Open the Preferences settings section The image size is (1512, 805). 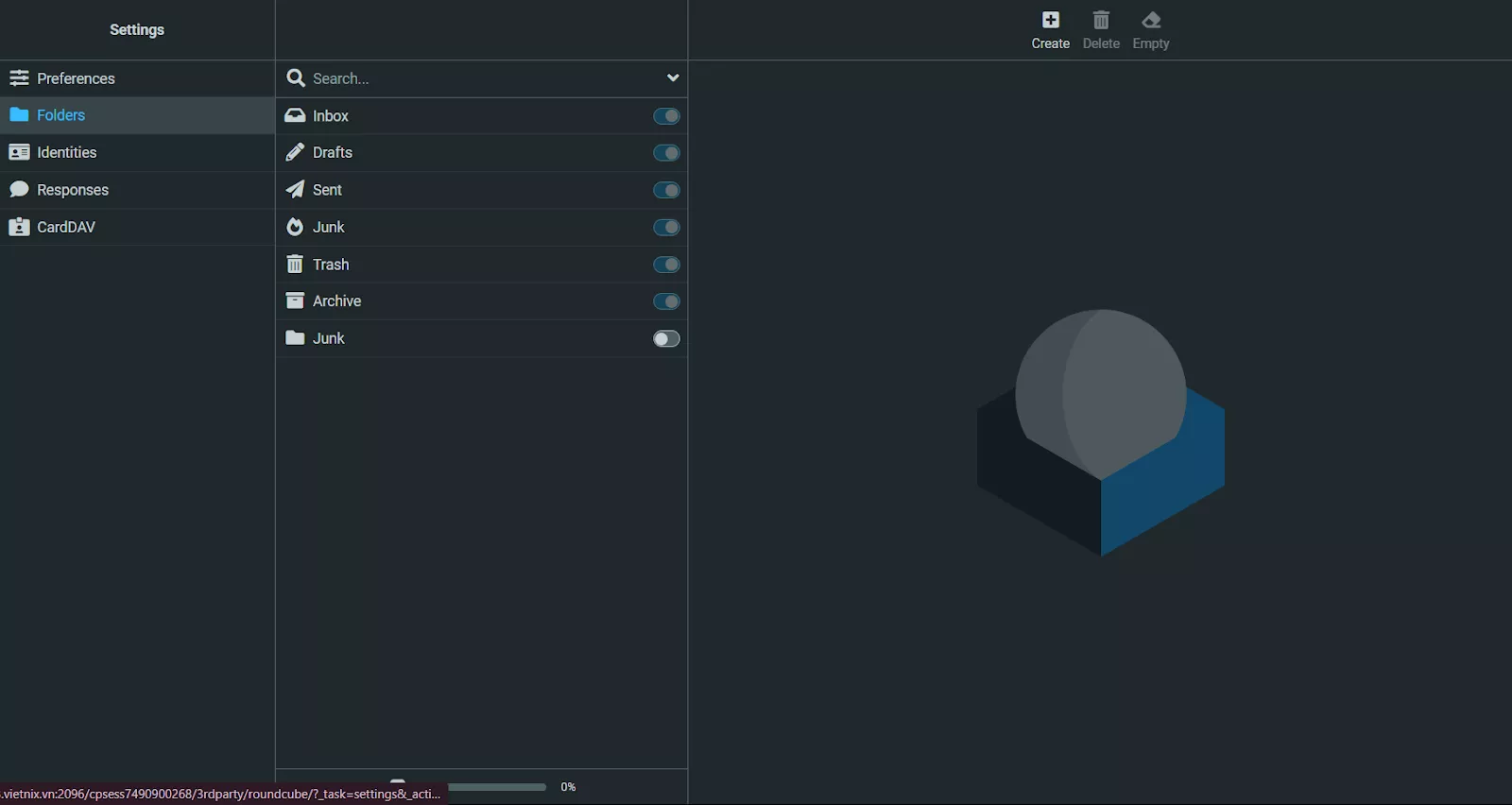click(x=137, y=77)
